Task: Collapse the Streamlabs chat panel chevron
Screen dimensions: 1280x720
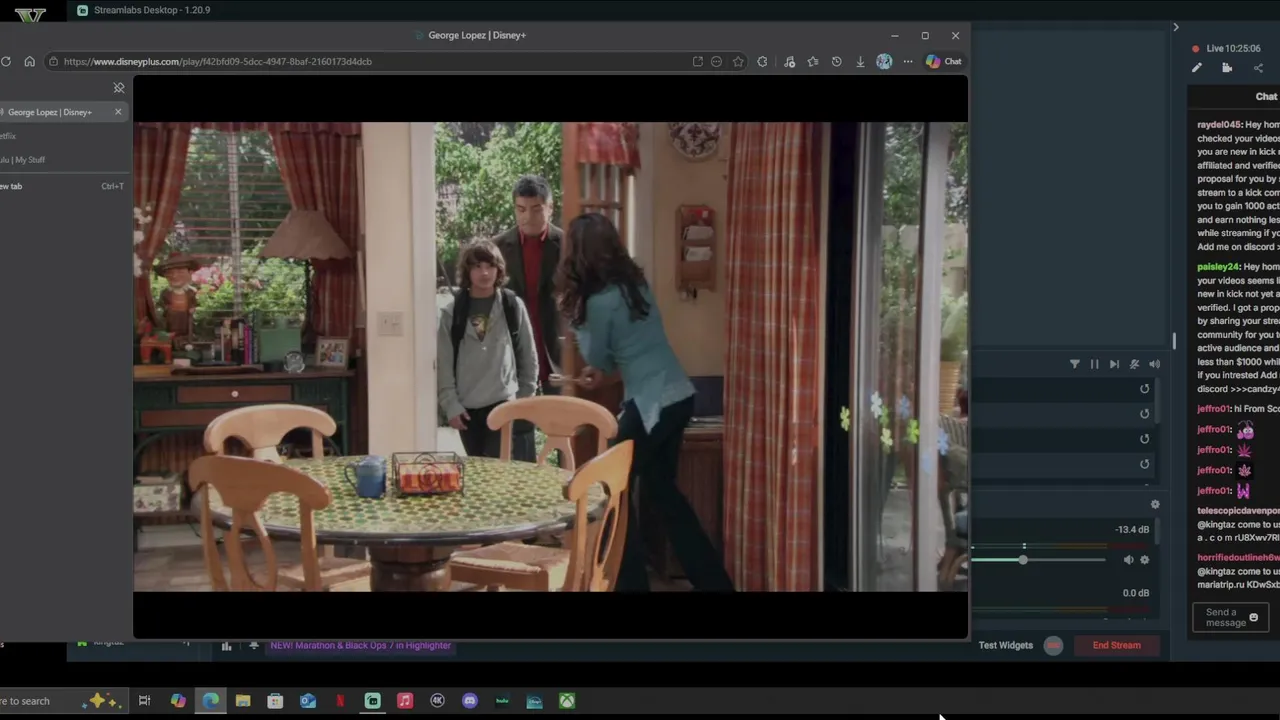Action: [1176, 27]
